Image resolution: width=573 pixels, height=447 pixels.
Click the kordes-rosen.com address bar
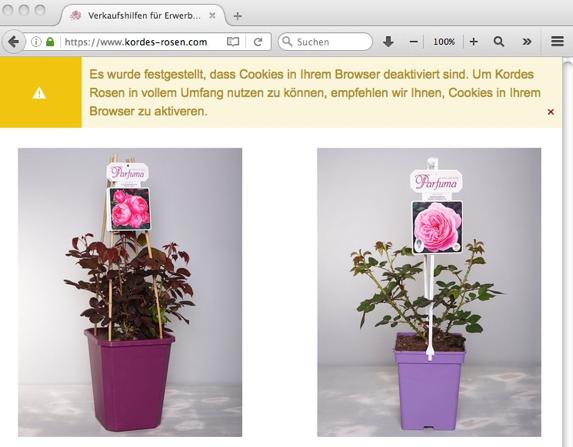point(136,42)
